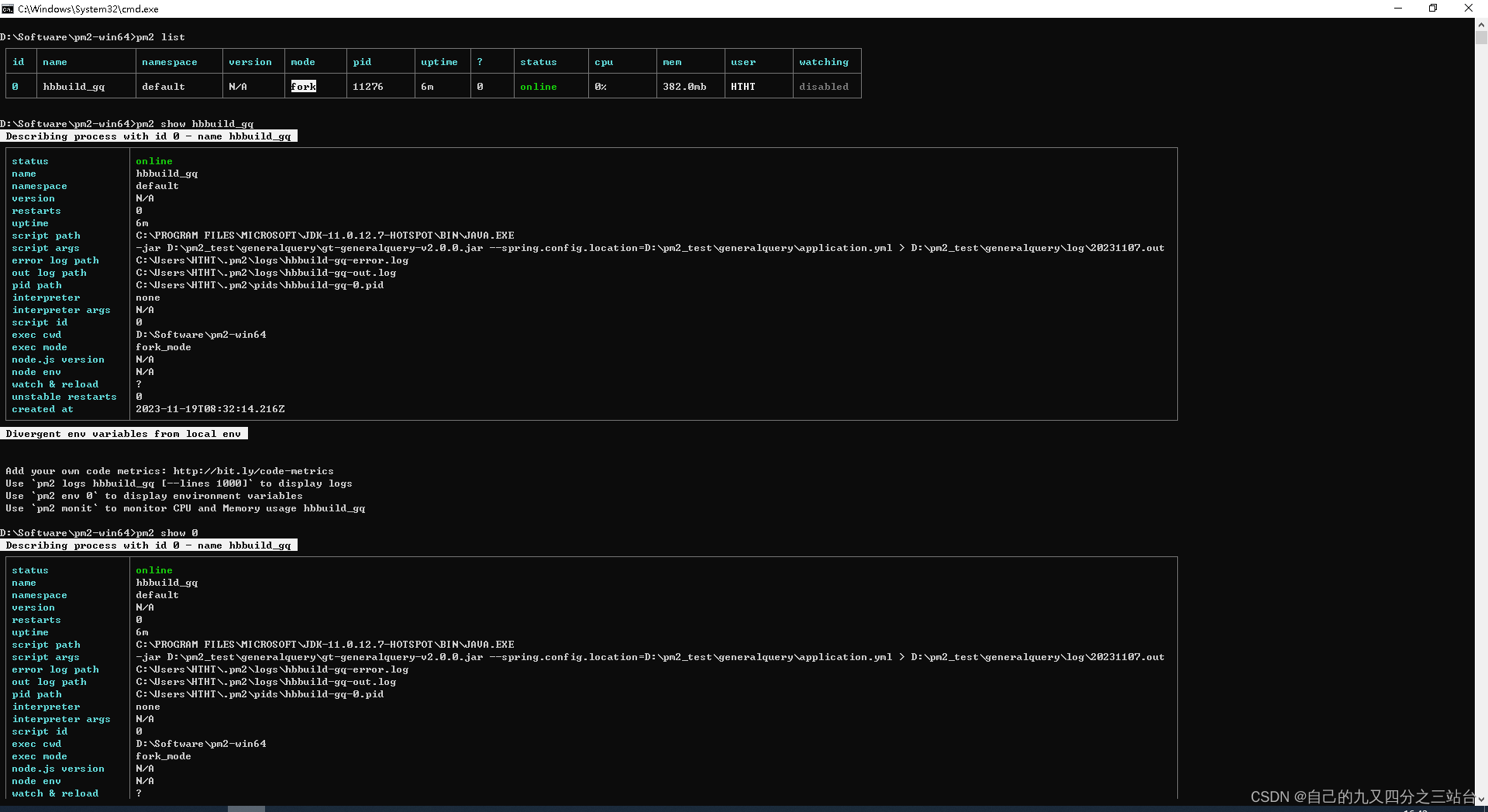The width and height of the screenshot is (1488, 812).
Task: Click the 'Use pm2 monit' hint line
Action: coord(185,508)
